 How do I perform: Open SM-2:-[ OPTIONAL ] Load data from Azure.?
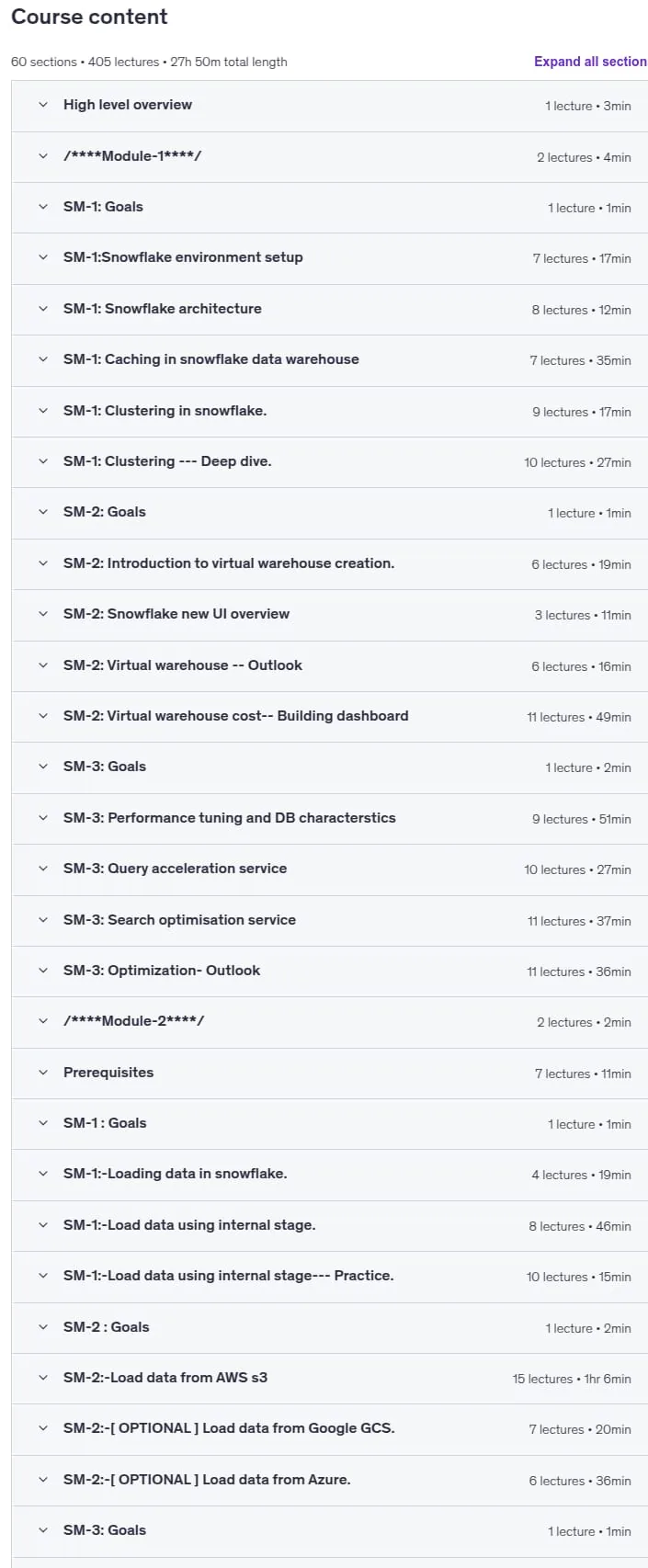(x=329, y=1481)
